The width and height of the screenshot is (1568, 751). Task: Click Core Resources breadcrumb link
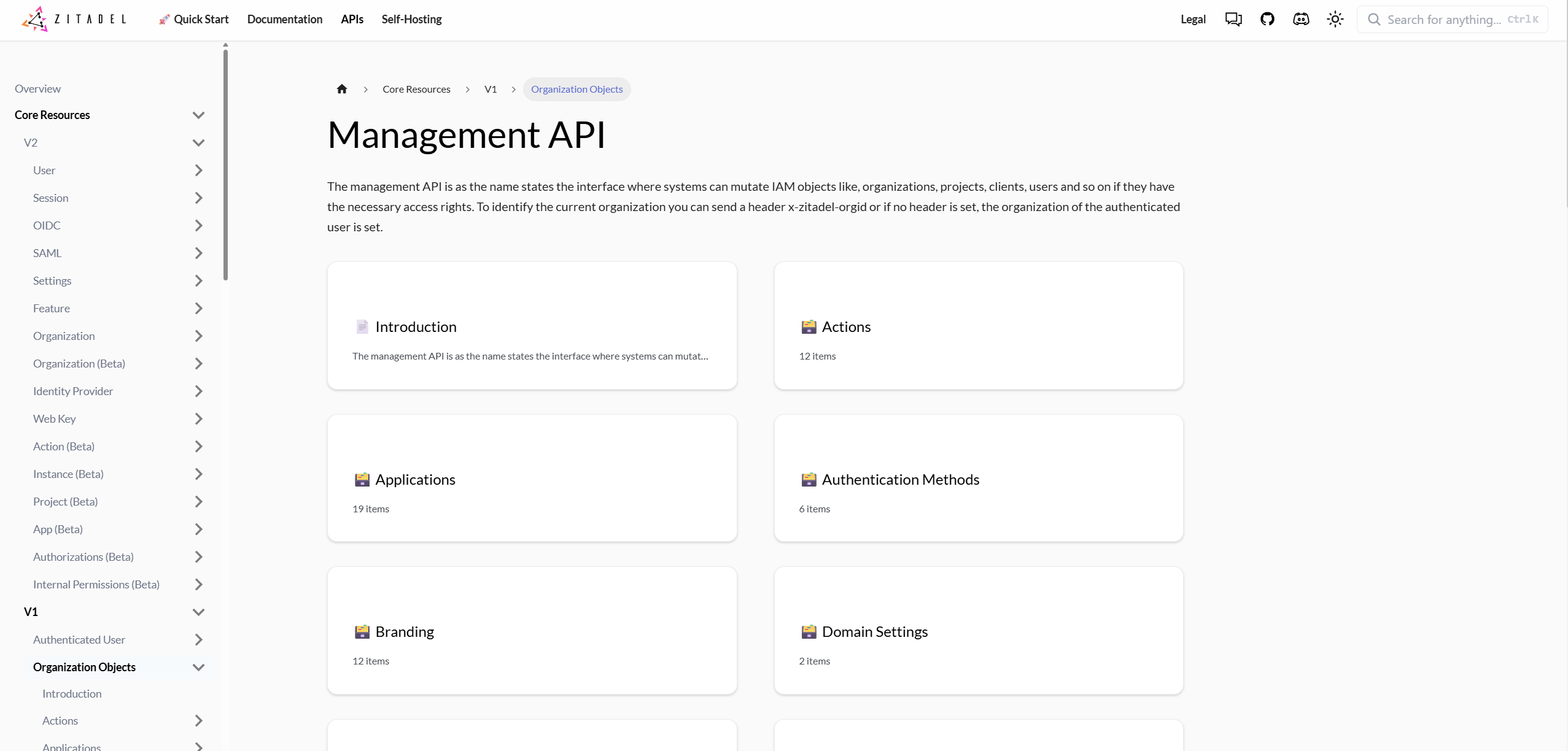click(x=416, y=89)
